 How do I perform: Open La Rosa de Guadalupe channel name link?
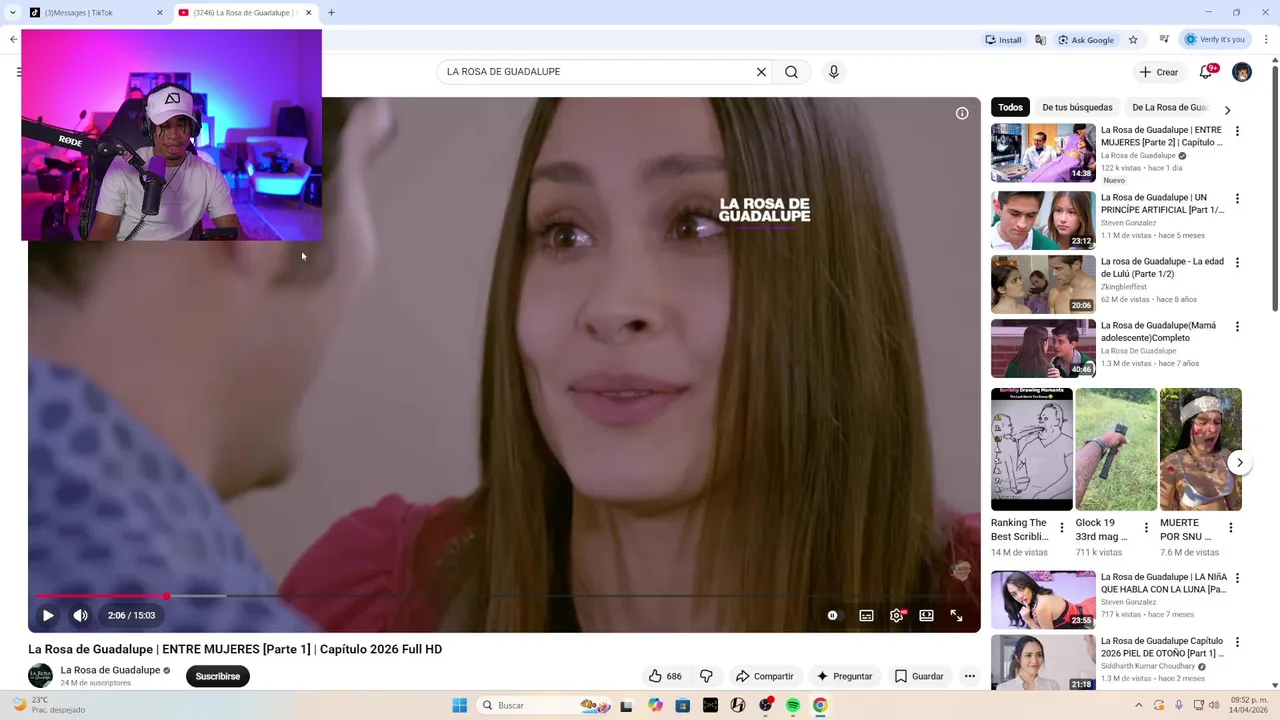(x=110, y=670)
